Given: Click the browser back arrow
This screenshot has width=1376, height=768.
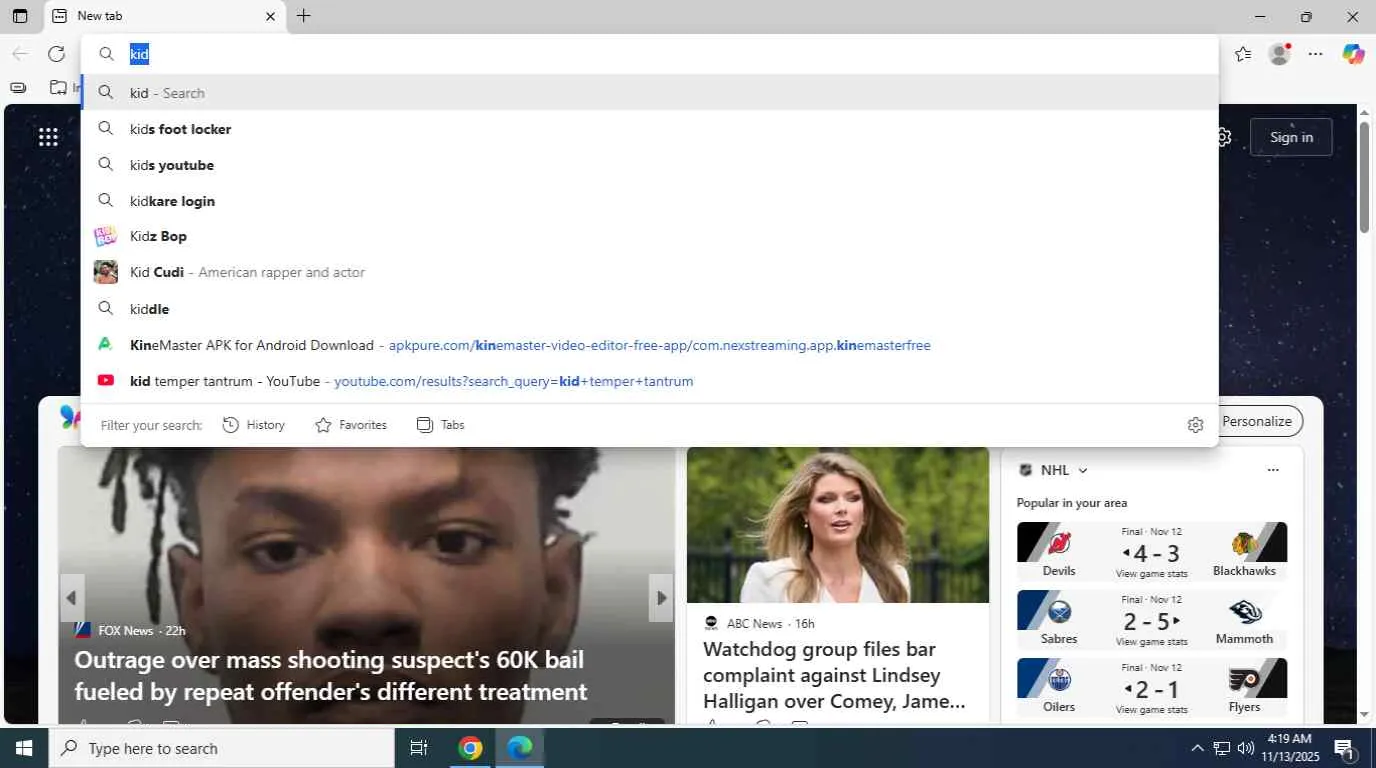Looking at the screenshot, I should coord(20,54).
